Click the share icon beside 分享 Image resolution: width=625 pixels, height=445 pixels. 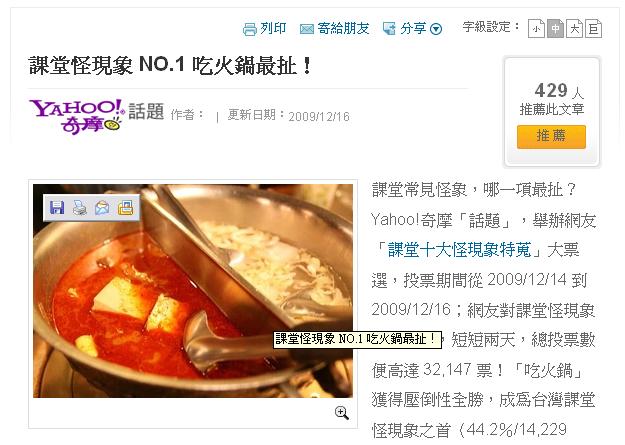[389, 29]
